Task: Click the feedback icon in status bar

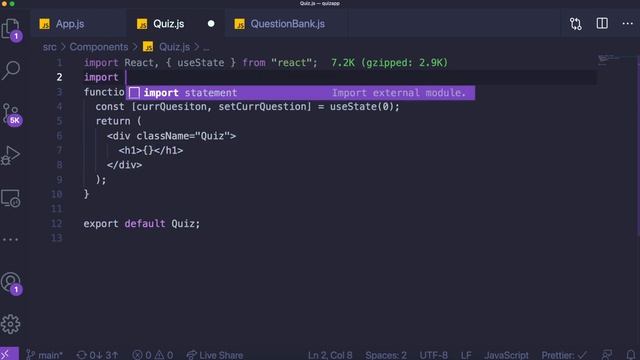Action: click(607, 355)
